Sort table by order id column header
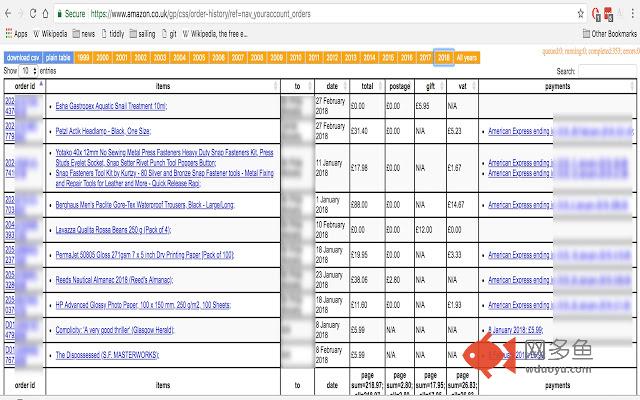 [25, 86]
